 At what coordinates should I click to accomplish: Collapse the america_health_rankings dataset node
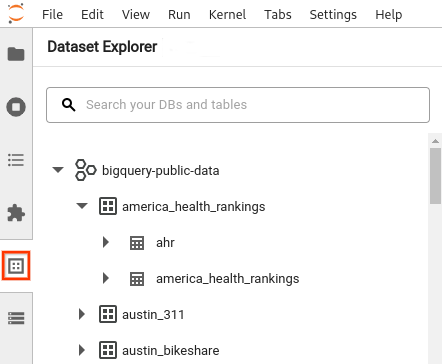click(x=82, y=206)
